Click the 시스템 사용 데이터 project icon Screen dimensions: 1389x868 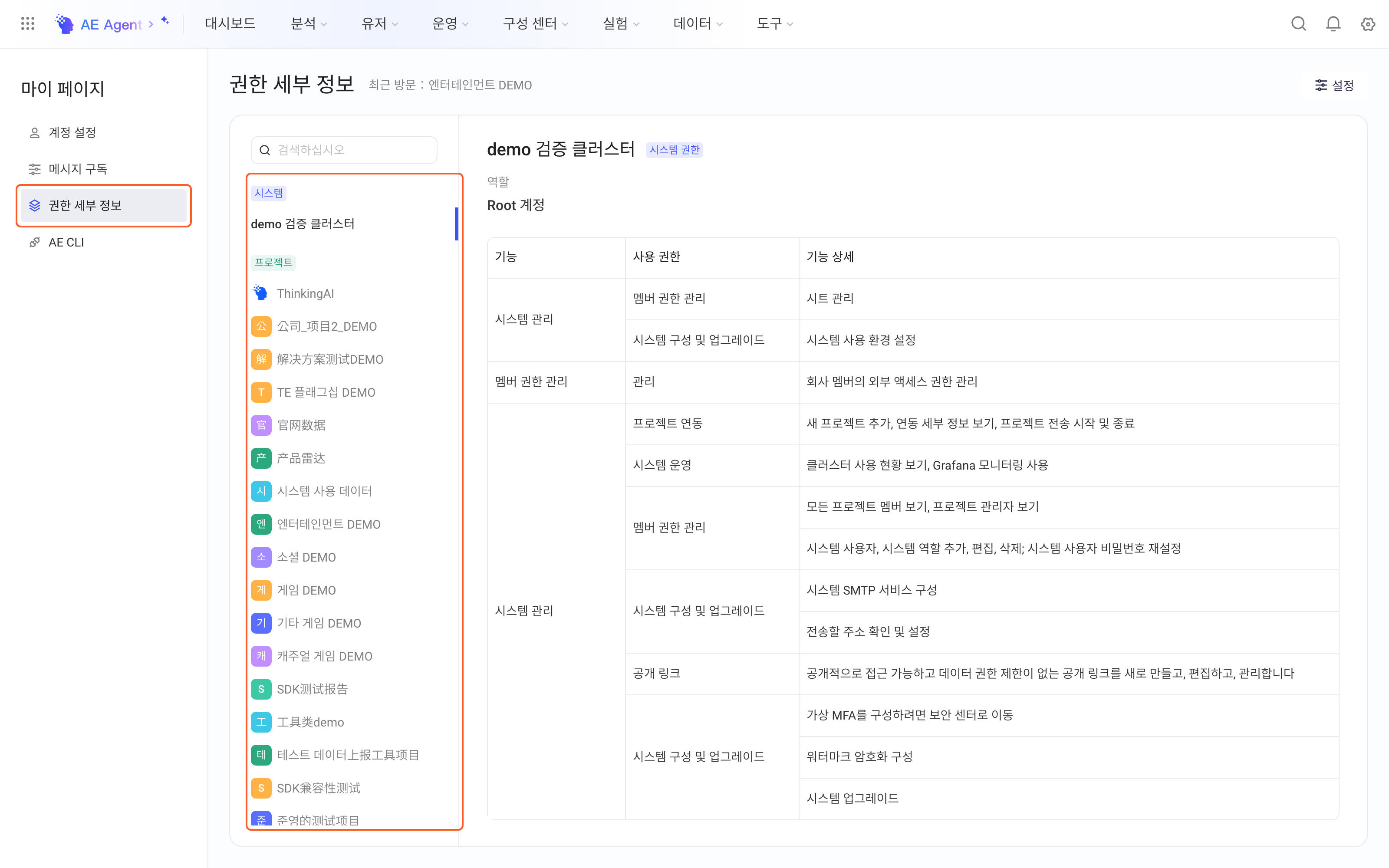[260, 491]
